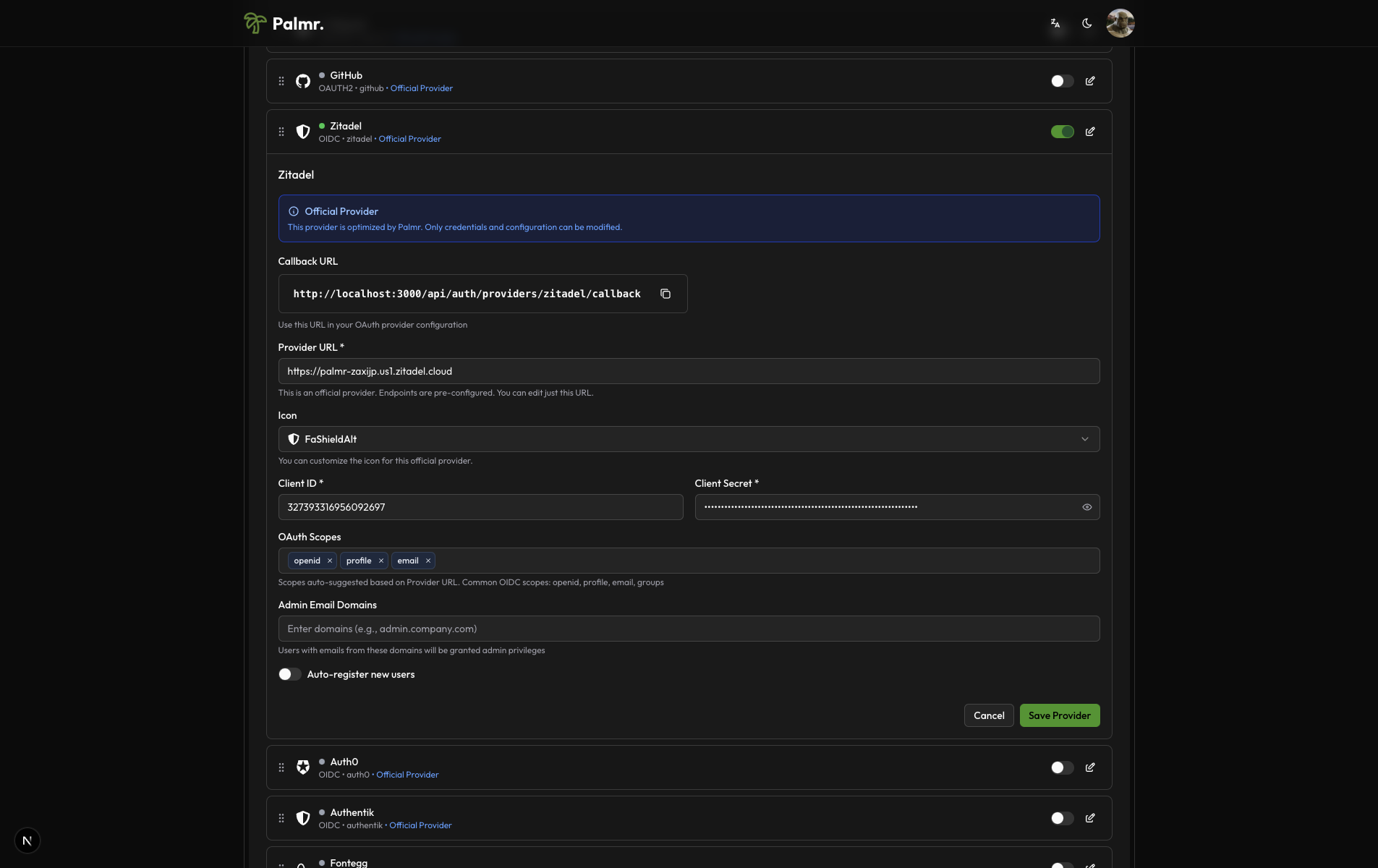The height and width of the screenshot is (868, 1378).
Task: Copy the Zitadel callback URL
Action: (665, 294)
